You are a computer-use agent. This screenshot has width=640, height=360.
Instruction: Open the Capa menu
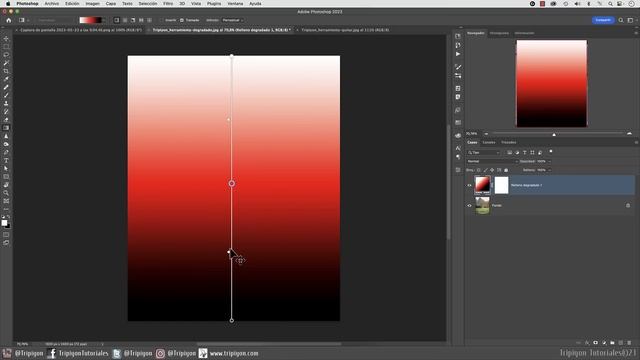(111, 4)
